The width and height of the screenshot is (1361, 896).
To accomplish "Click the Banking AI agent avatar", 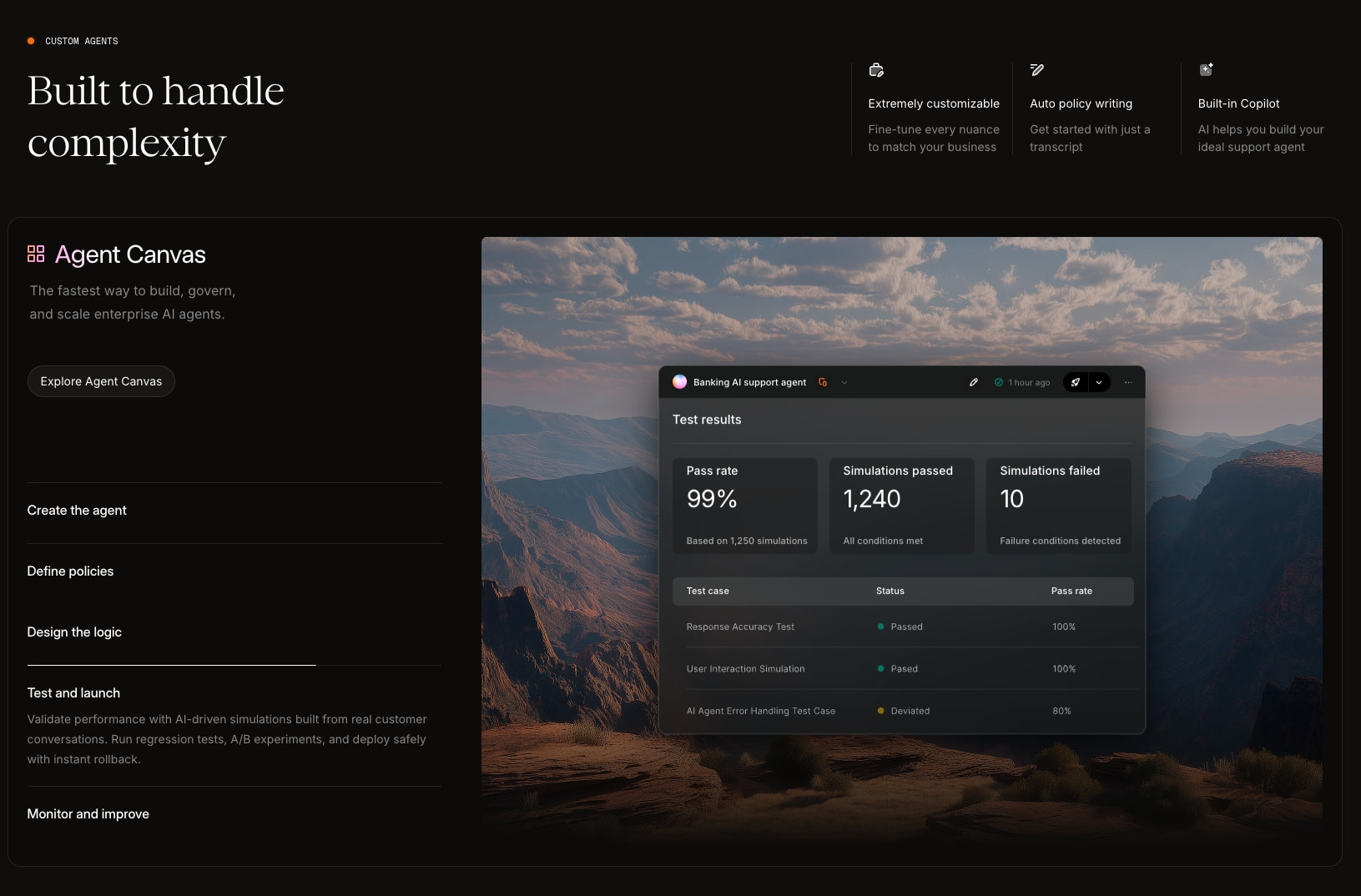I will pyautogui.click(x=680, y=382).
